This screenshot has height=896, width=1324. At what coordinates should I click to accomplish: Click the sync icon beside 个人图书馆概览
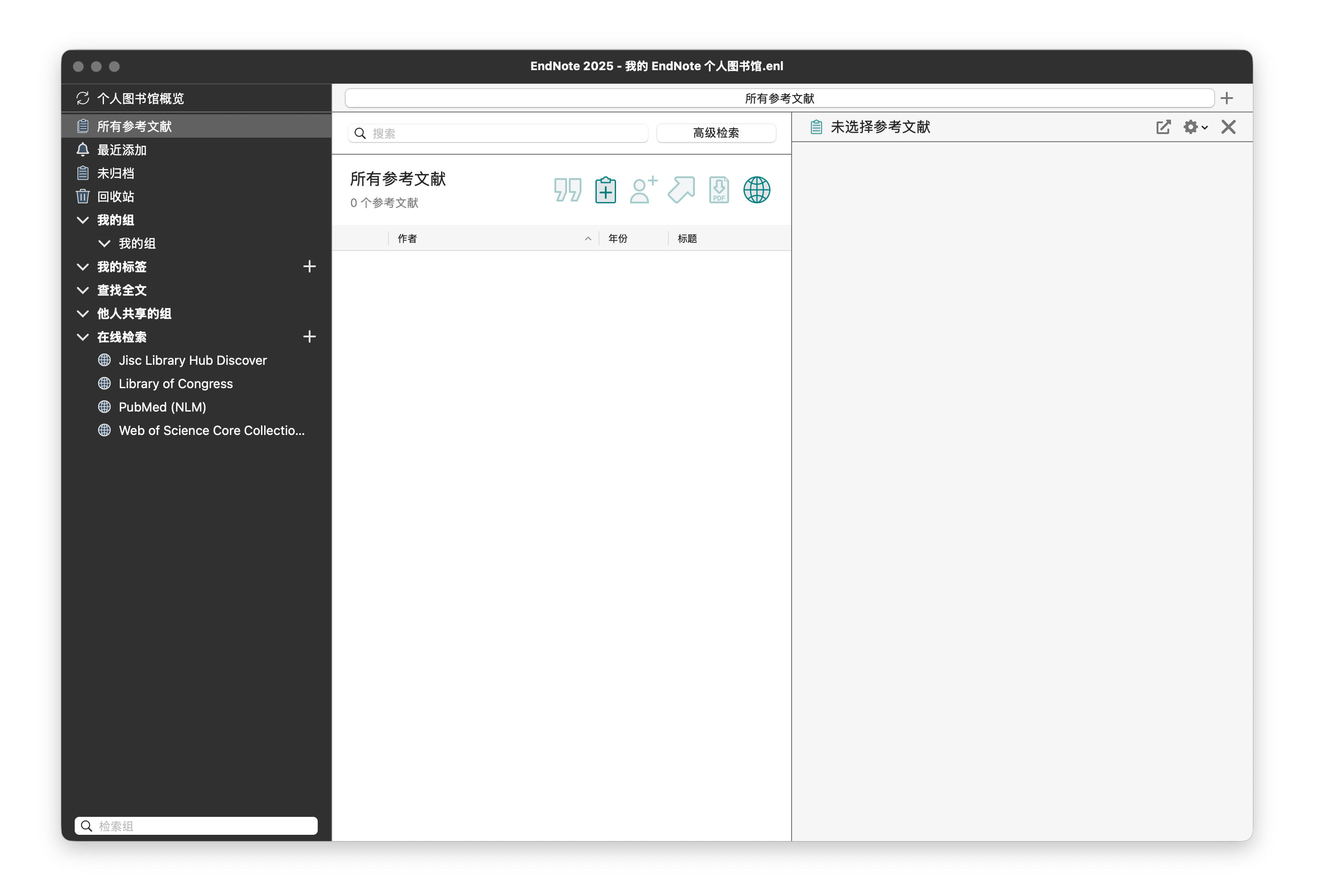click(x=83, y=99)
